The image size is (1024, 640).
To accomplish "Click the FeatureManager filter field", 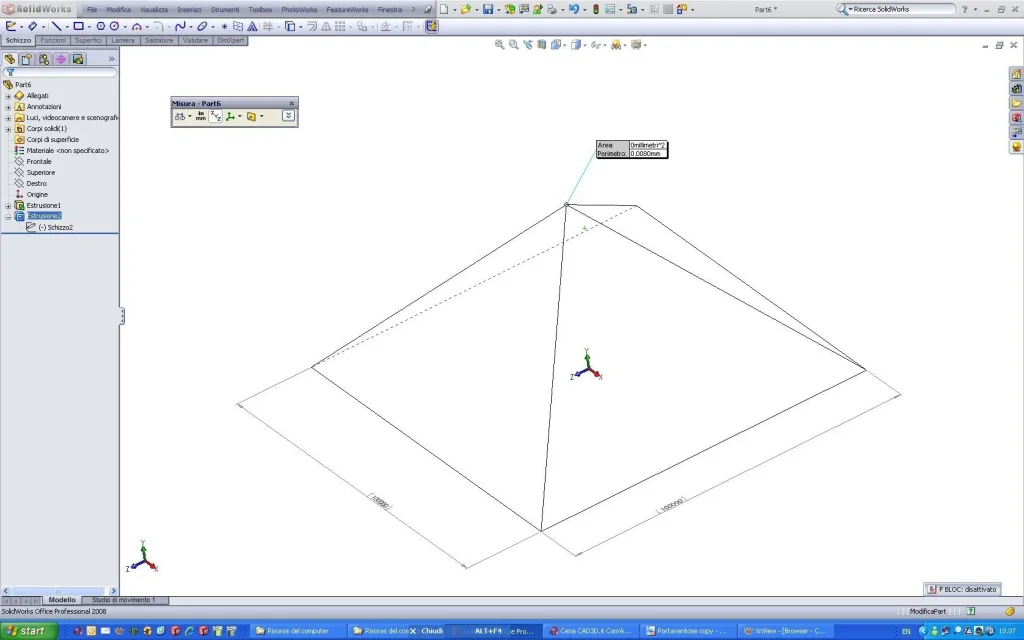I will click(60, 72).
